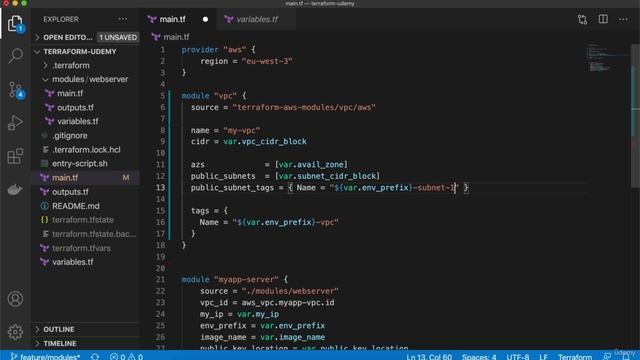Open the Manage gear icon

click(x=15, y=332)
